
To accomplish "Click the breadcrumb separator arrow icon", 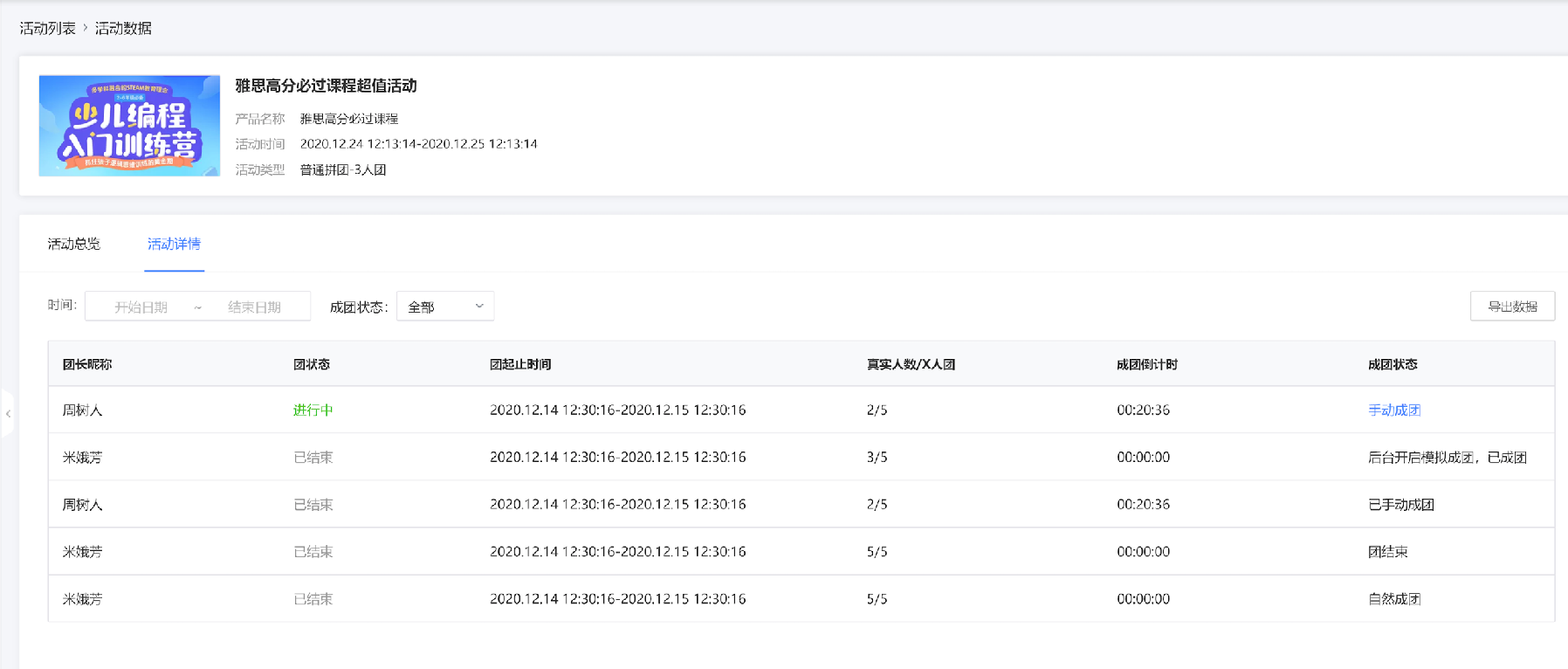I will pyautogui.click(x=86, y=28).
